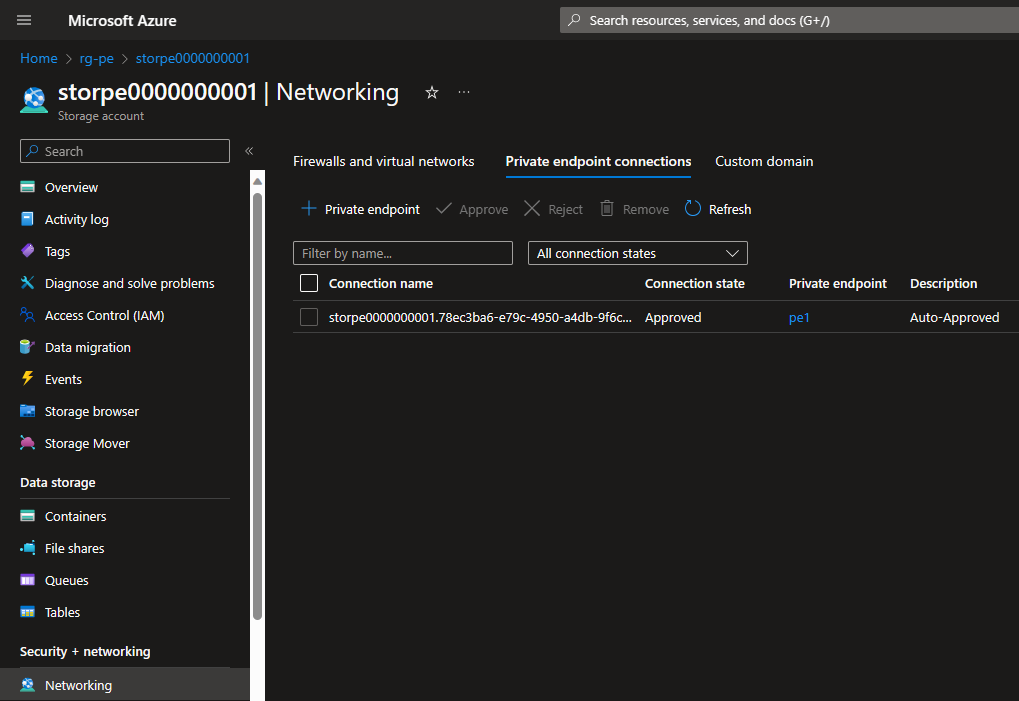Screen dimensions: 1019x701
Task: Click the plus icon for Private endpoint
Action: tap(309, 209)
